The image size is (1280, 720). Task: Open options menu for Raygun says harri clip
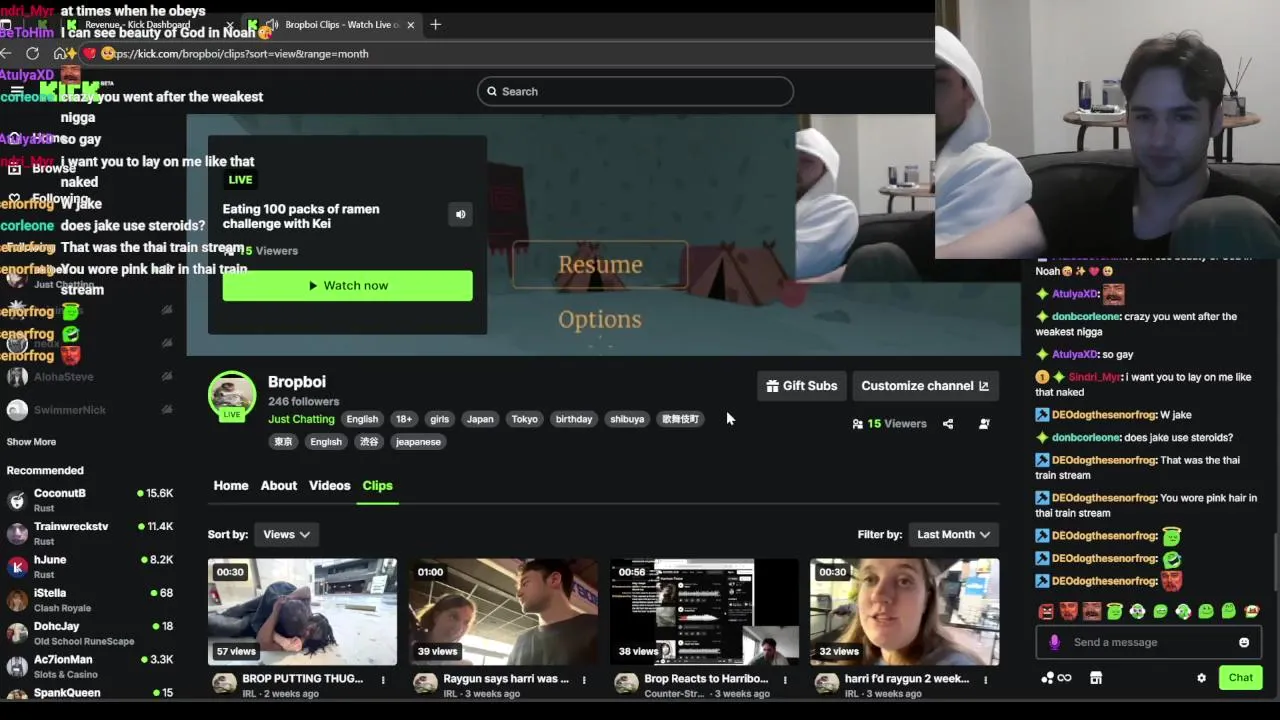pyautogui.click(x=585, y=680)
